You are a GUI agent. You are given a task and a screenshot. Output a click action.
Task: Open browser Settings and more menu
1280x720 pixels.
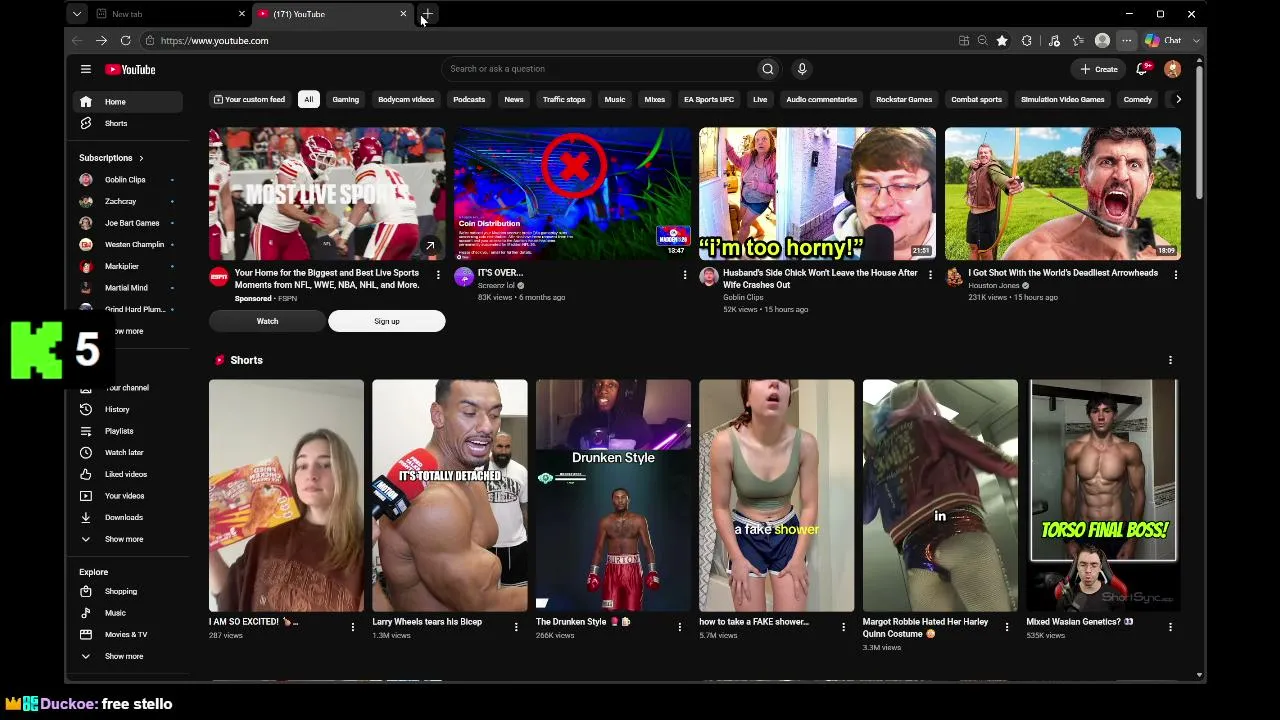coord(1126,41)
